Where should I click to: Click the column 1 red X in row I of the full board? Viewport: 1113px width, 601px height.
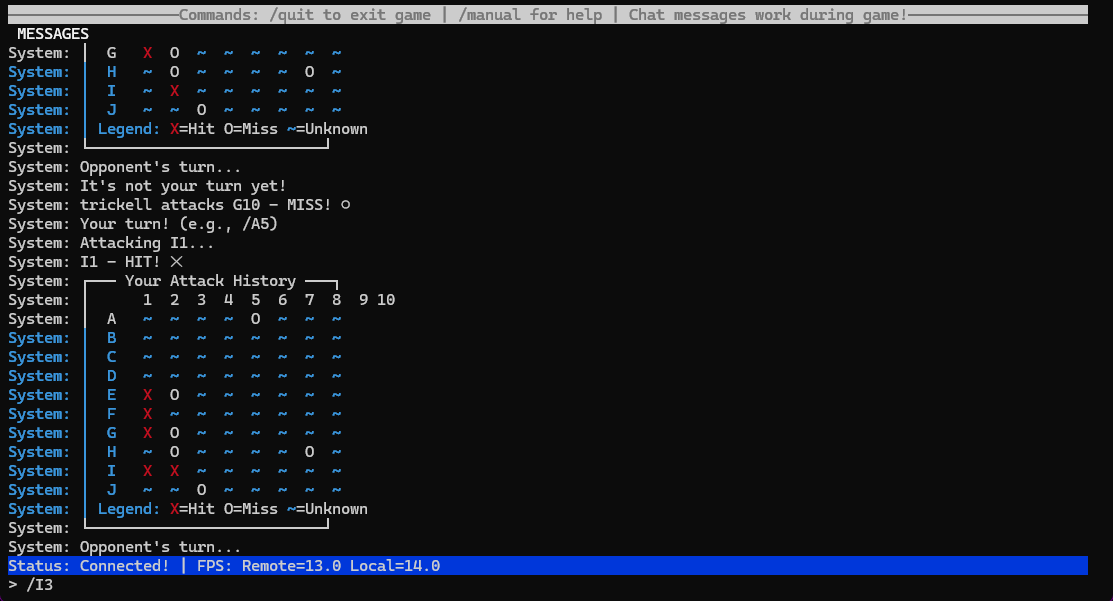pos(148,471)
